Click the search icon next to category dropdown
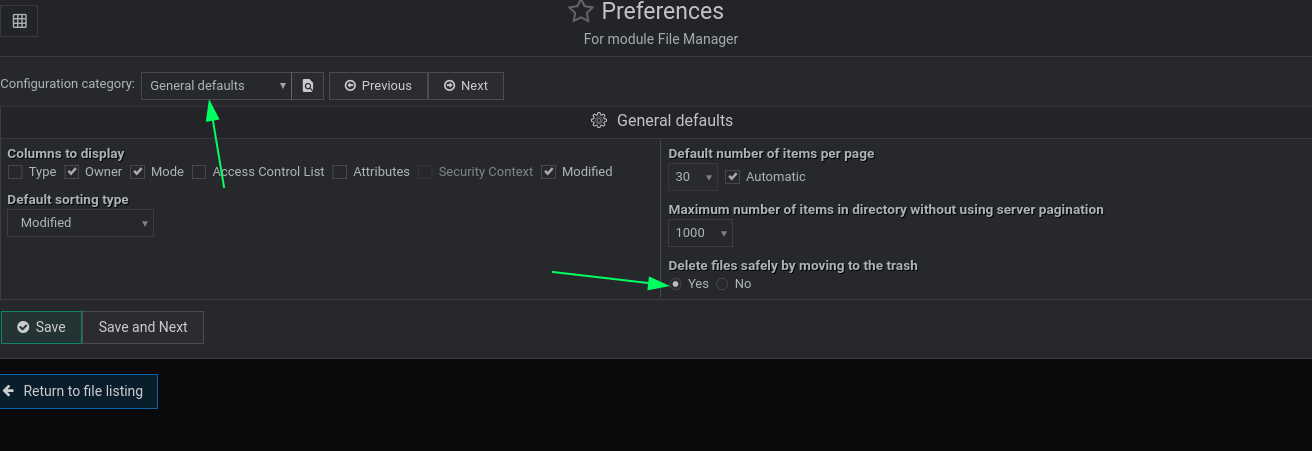1312x451 pixels. (308, 86)
